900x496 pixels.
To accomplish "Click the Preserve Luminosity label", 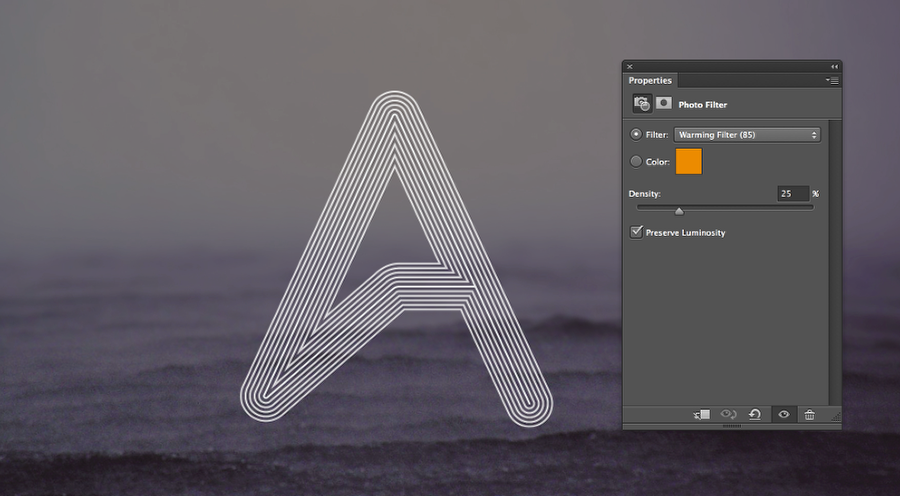I will [x=685, y=232].
